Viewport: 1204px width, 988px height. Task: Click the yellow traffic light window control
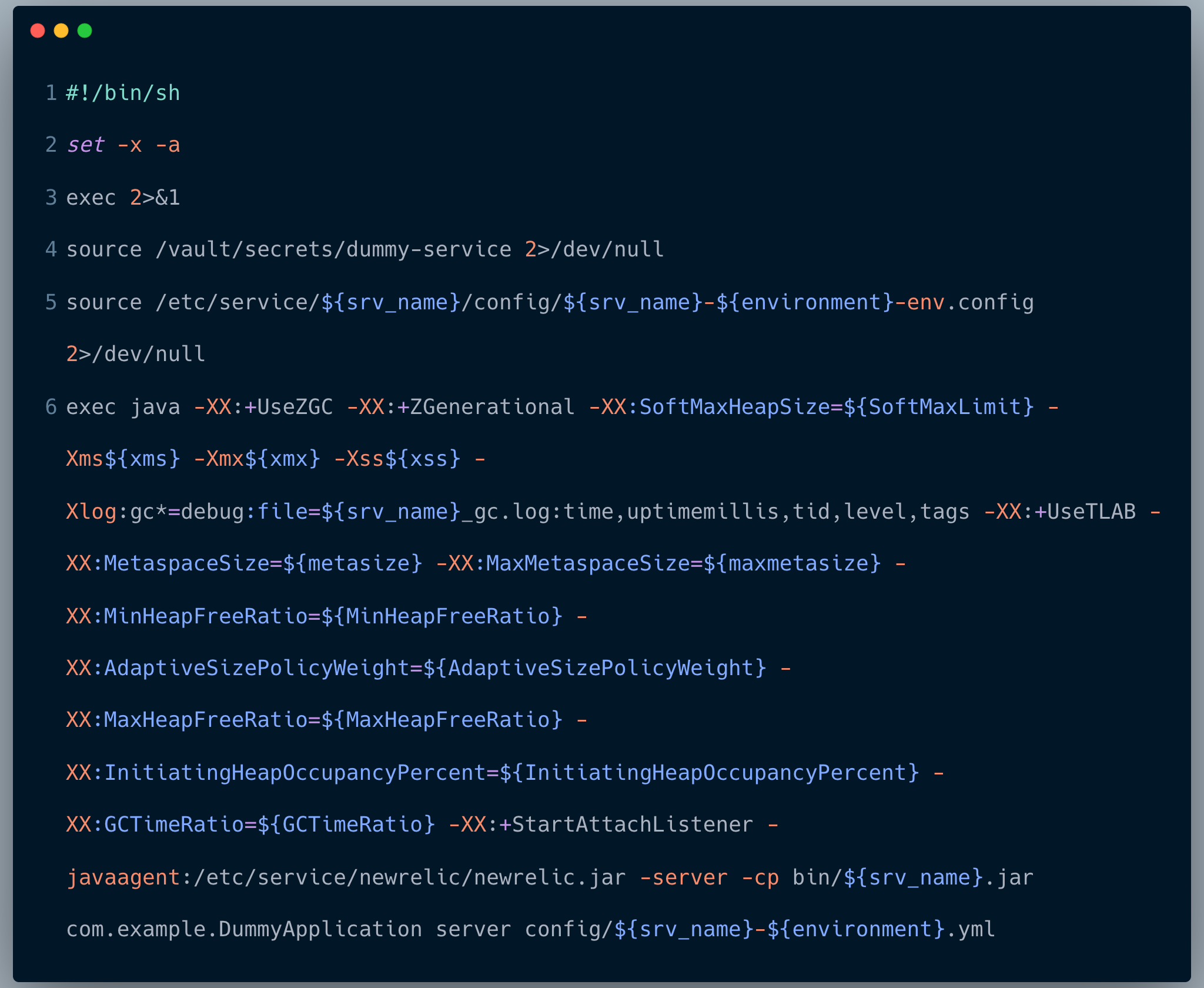[x=62, y=31]
